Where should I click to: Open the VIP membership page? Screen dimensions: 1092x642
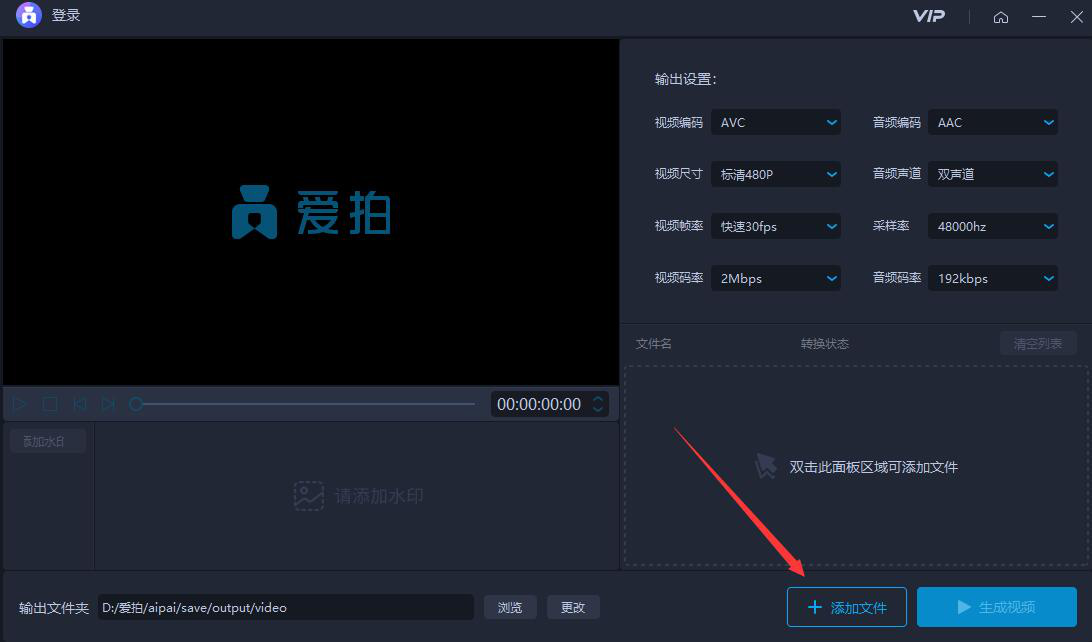click(929, 16)
